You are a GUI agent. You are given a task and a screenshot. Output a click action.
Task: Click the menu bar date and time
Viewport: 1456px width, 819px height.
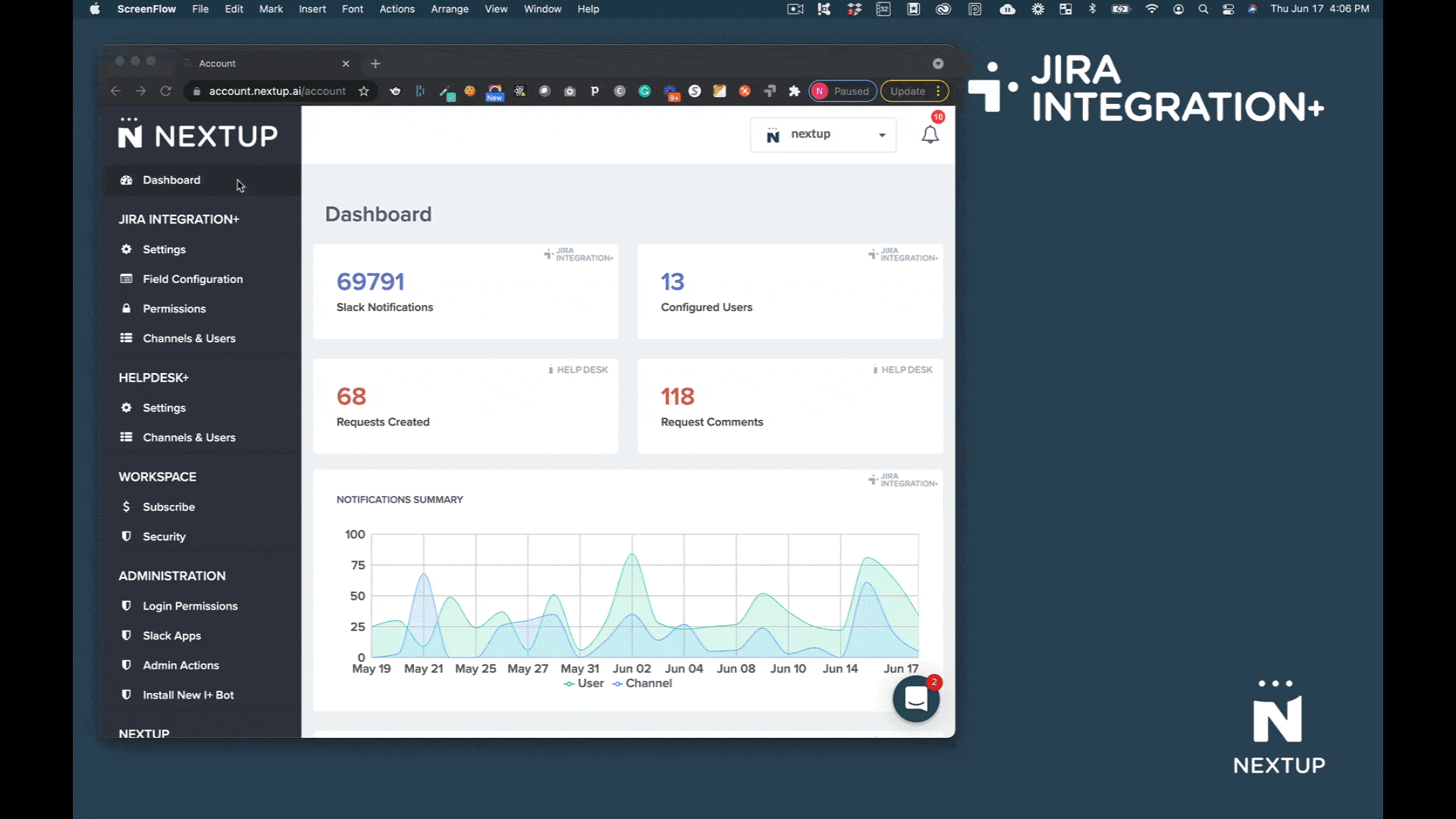tap(1319, 9)
